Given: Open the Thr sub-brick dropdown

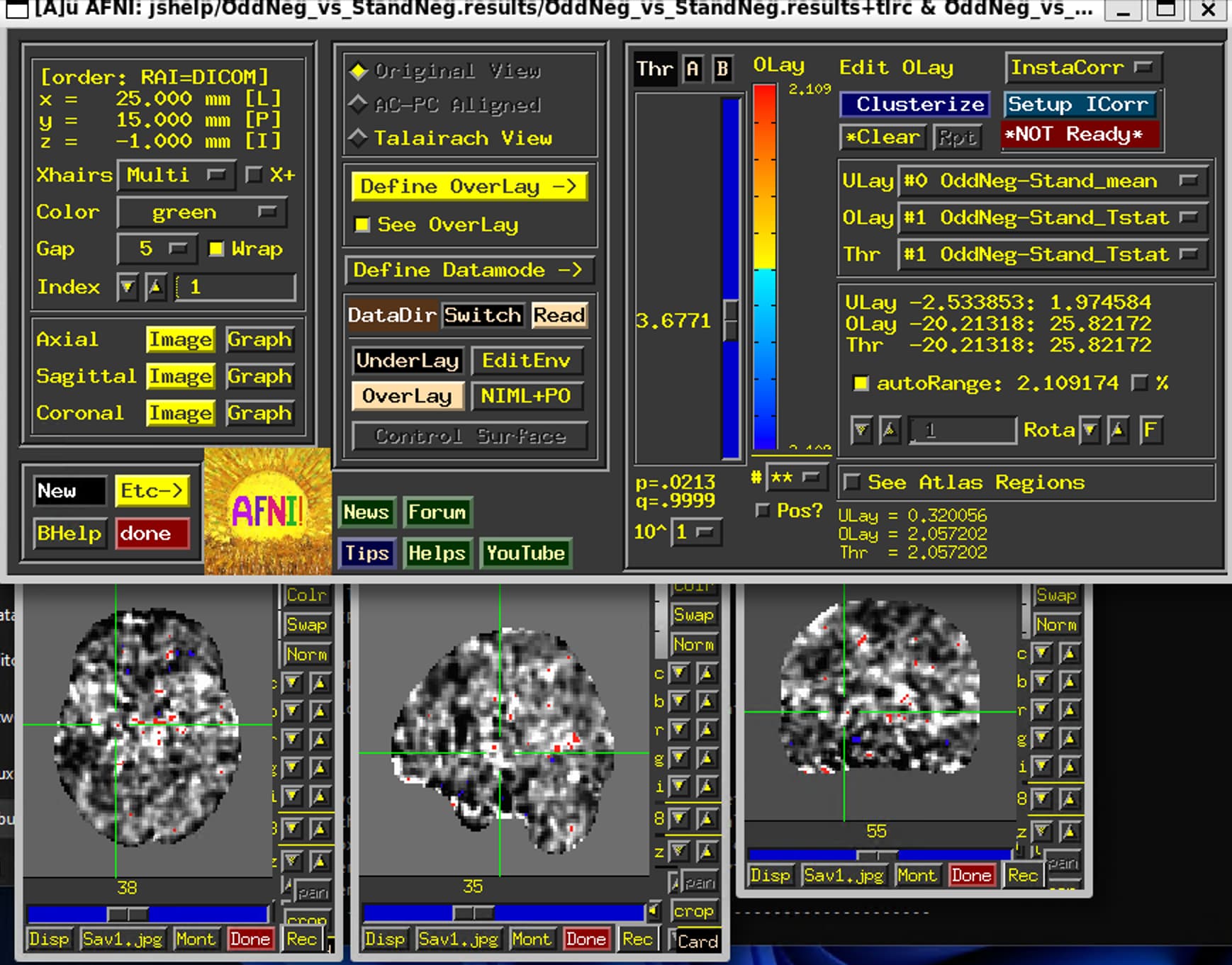Looking at the screenshot, I should (1052, 254).
